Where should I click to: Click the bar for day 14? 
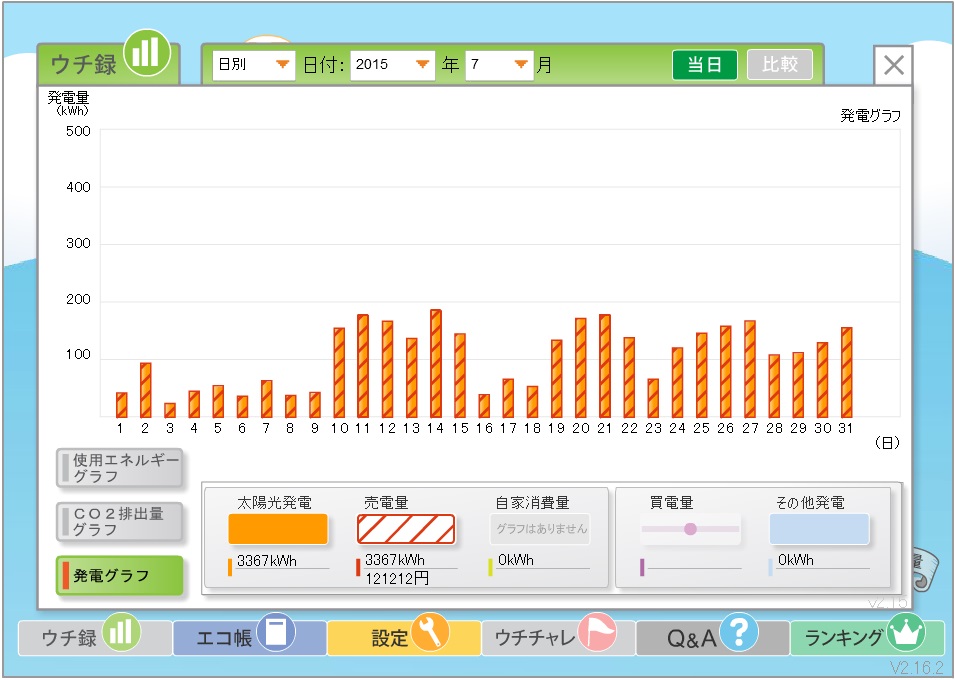tap(435, 363)
